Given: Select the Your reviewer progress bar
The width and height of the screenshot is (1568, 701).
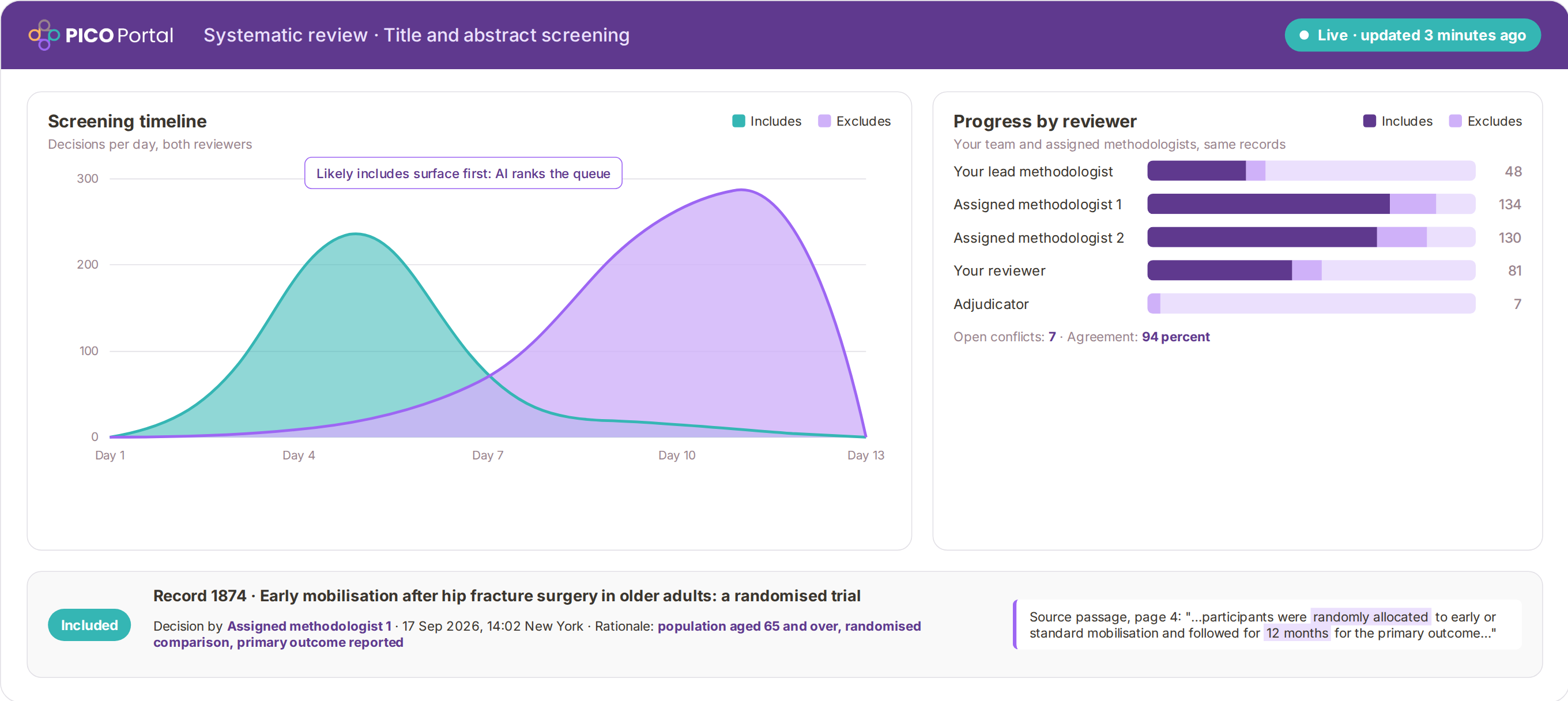Looking at the screenshot, I should click(x=1311, y=271).
